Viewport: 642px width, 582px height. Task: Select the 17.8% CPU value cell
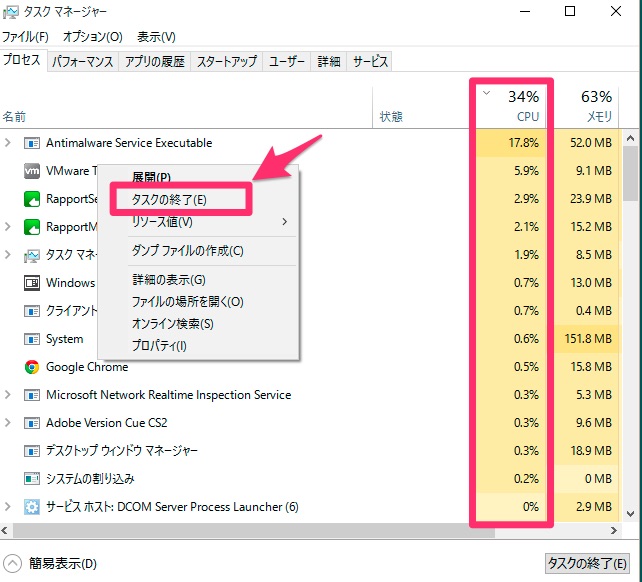click(511, 143)
